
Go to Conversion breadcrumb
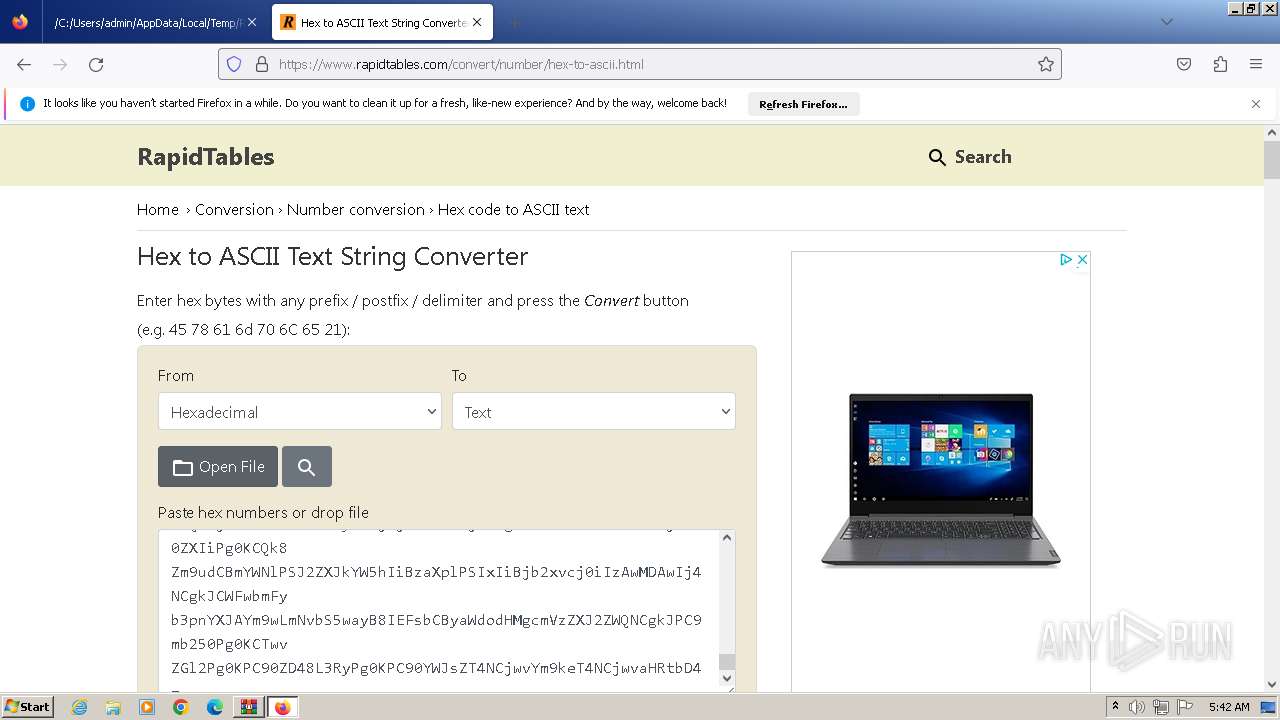(234, 210)
